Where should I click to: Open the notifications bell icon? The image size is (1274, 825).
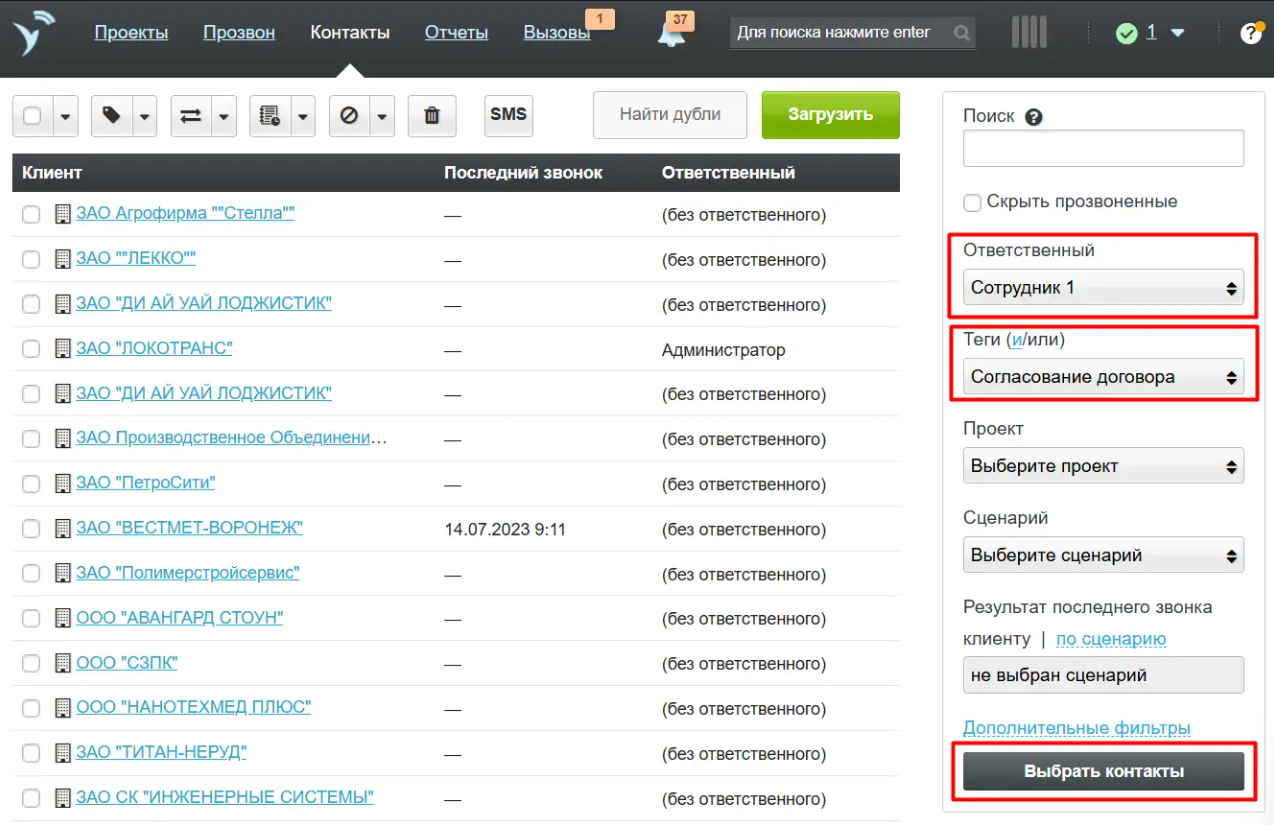[671, 34]
